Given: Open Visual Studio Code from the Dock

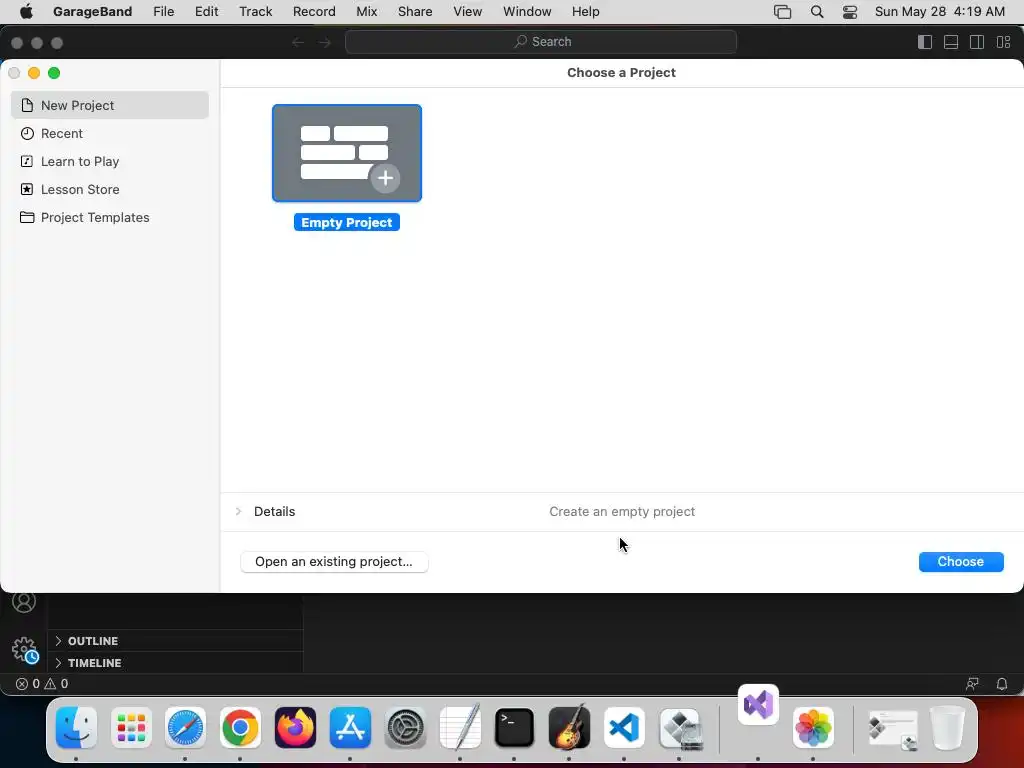Looking at the screenshot, I should 624,728.
